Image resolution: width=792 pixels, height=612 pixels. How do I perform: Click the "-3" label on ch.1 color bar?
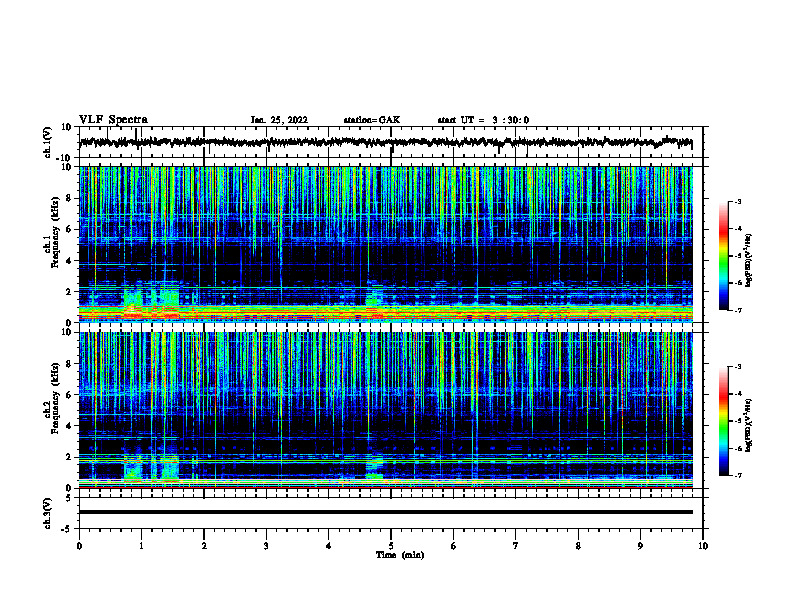point(738,201)
